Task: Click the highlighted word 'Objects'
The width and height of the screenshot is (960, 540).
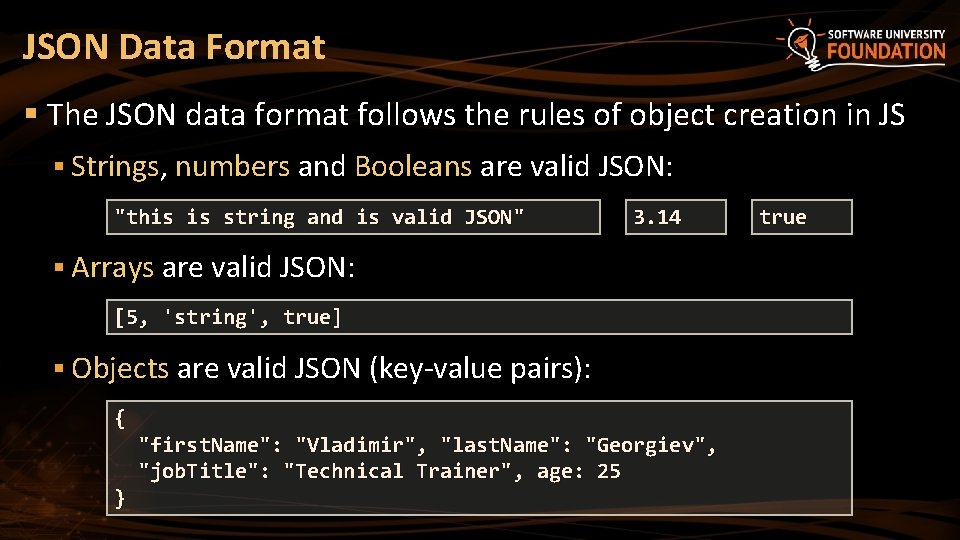Action: (x=120, y=368)
